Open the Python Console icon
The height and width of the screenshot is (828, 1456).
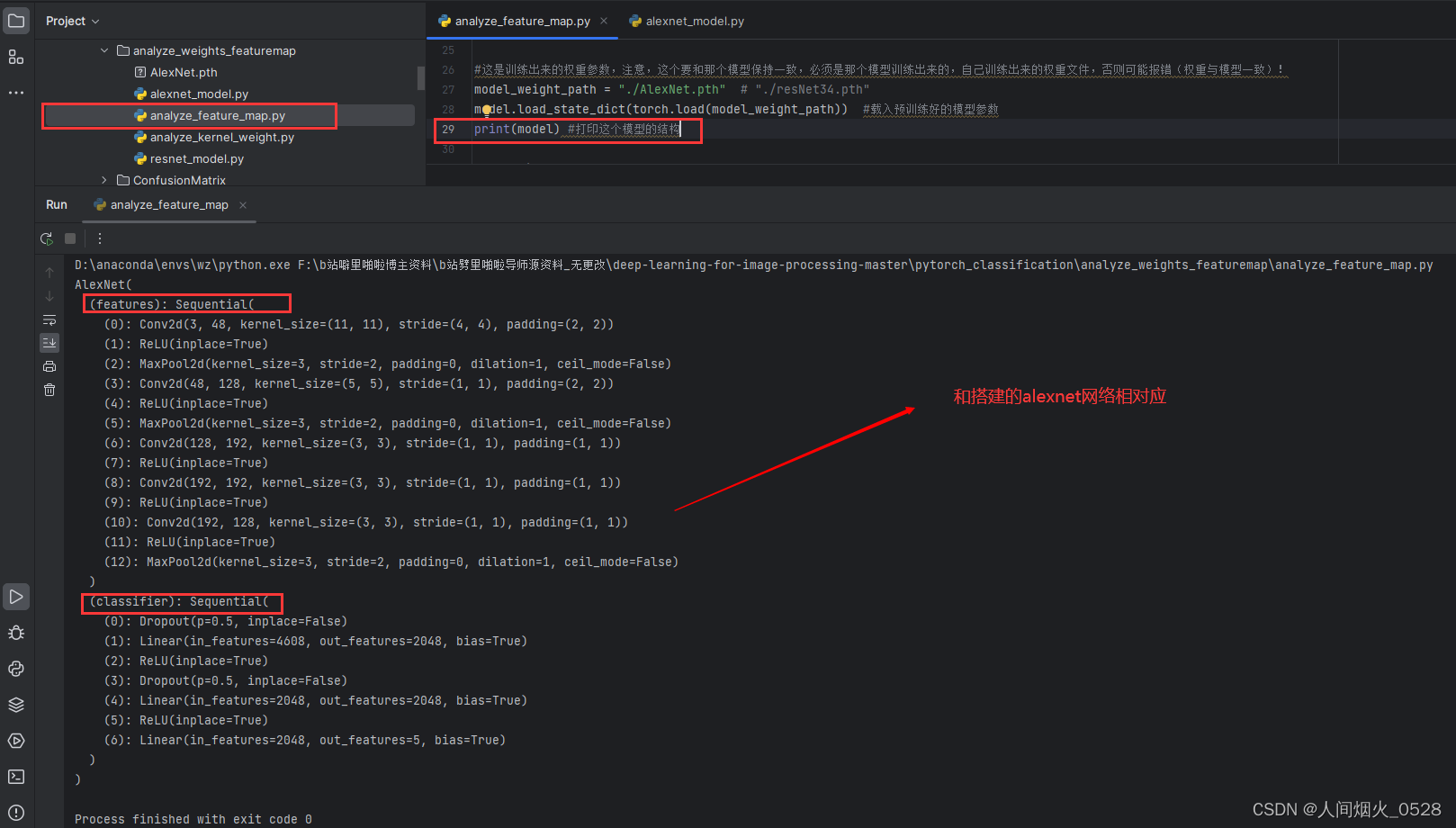pos(16,669)
